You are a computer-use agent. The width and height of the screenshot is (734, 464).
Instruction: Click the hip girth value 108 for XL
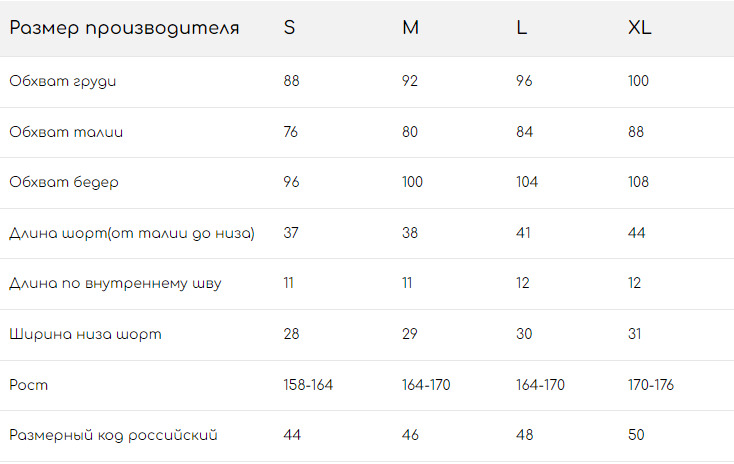coord(638,182)
